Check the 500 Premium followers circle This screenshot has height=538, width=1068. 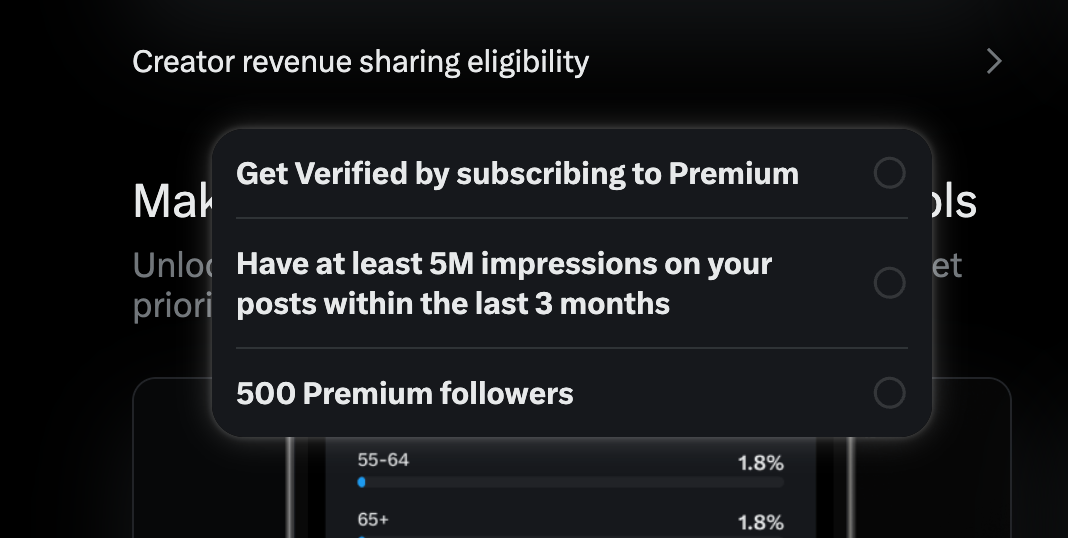[889, 393]
